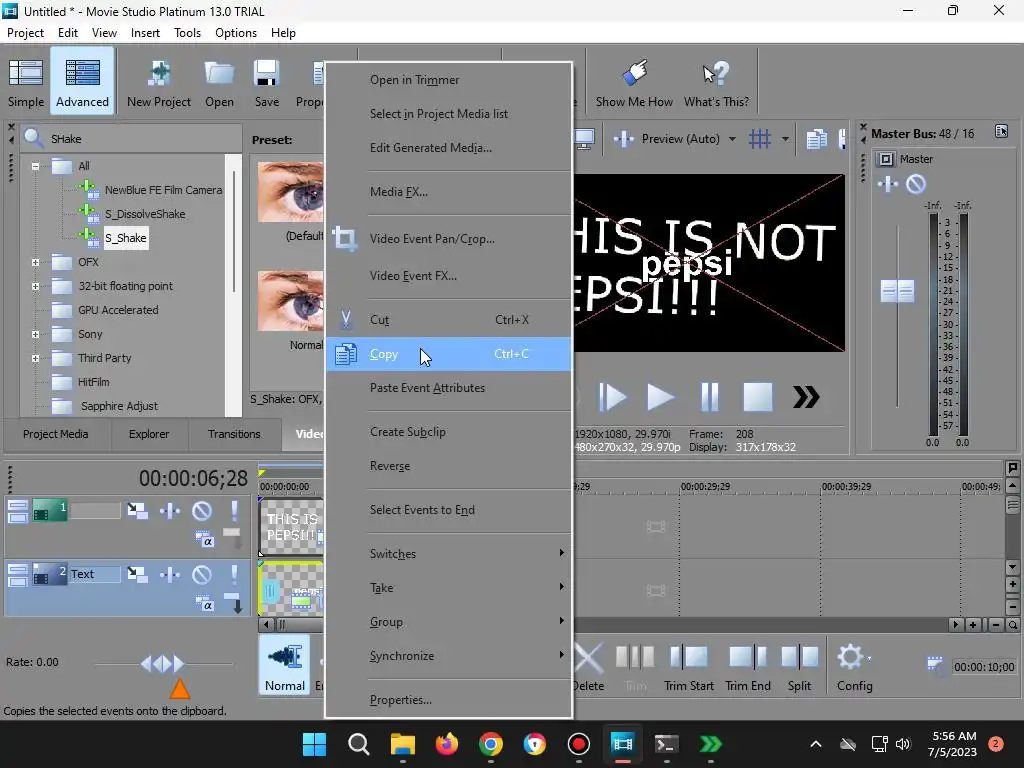The image size is (1024, 768).
Task: Open Properties... from the context menu
Action: pos(449,700)
